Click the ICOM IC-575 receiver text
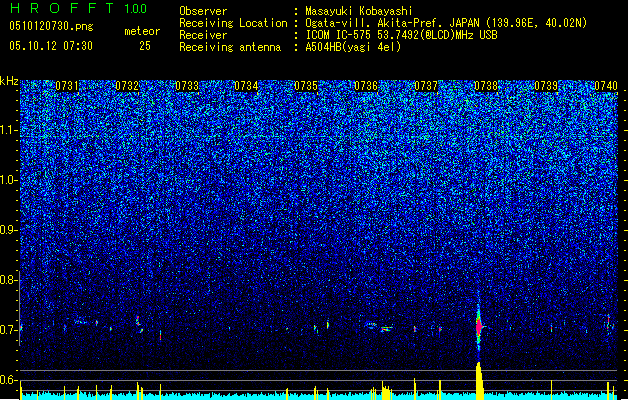 [402, 35]
